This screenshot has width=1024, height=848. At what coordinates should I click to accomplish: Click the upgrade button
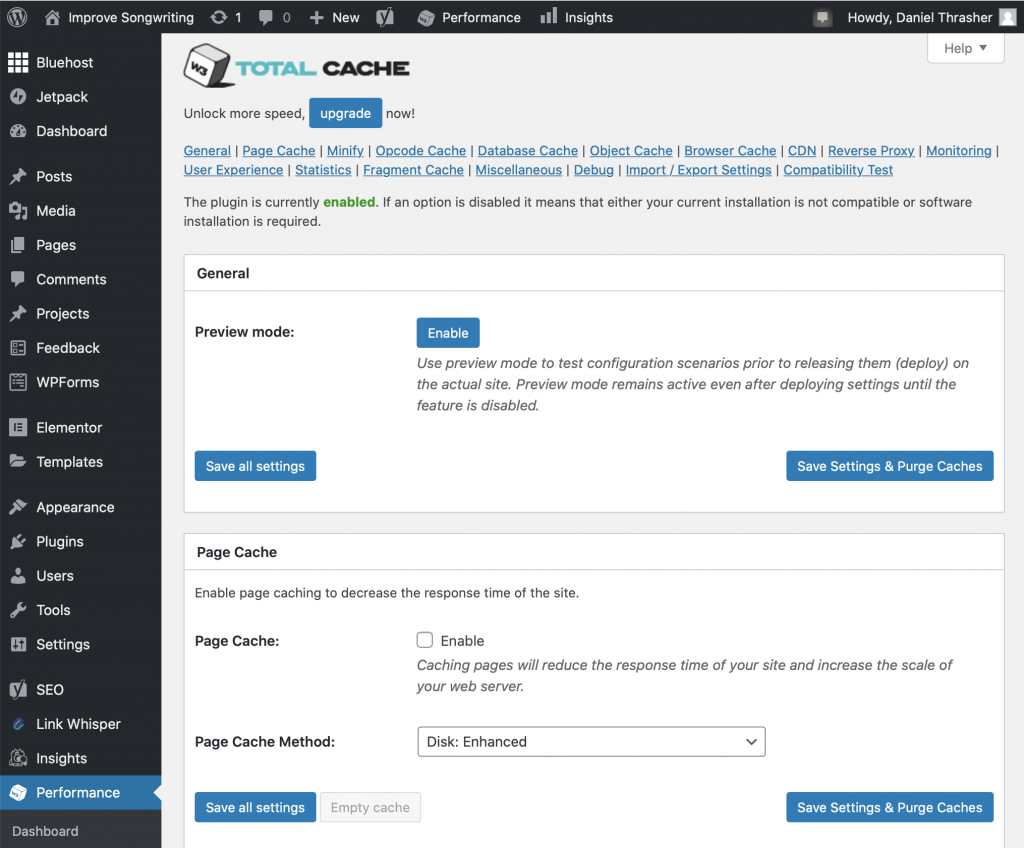click(x=345, y=113)
